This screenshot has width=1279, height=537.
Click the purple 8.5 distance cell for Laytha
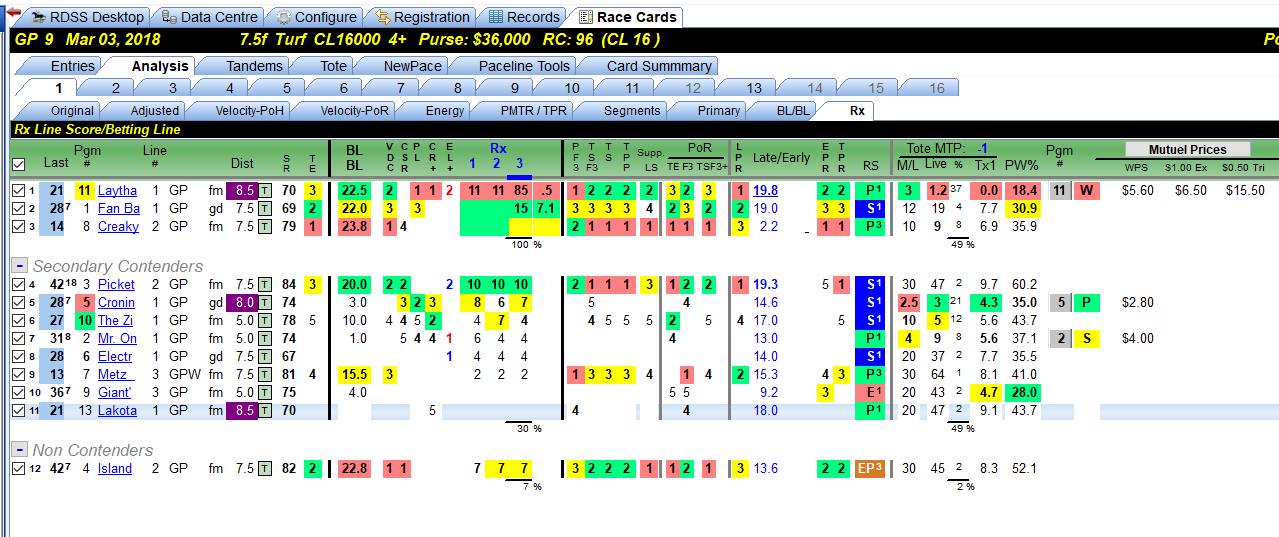244,190
